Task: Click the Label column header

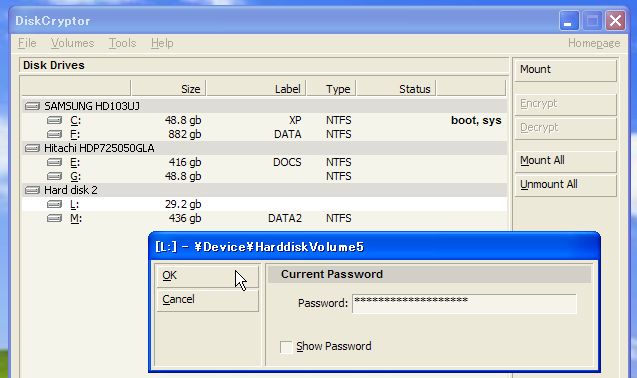Action: pos(256,88)
